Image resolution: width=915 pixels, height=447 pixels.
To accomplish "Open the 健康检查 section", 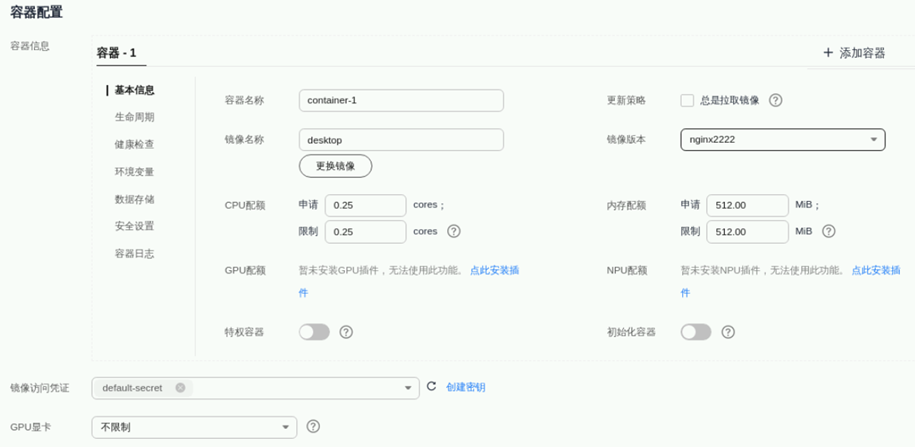I will [134, 144].
